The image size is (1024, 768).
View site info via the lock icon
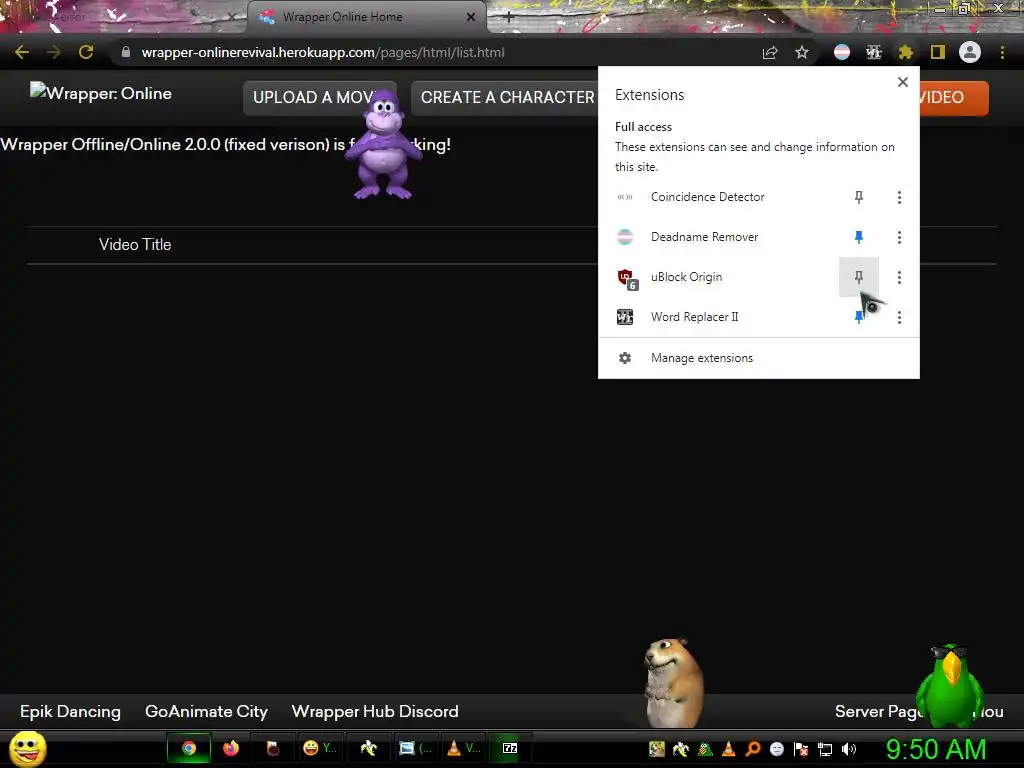coord(126,52)
